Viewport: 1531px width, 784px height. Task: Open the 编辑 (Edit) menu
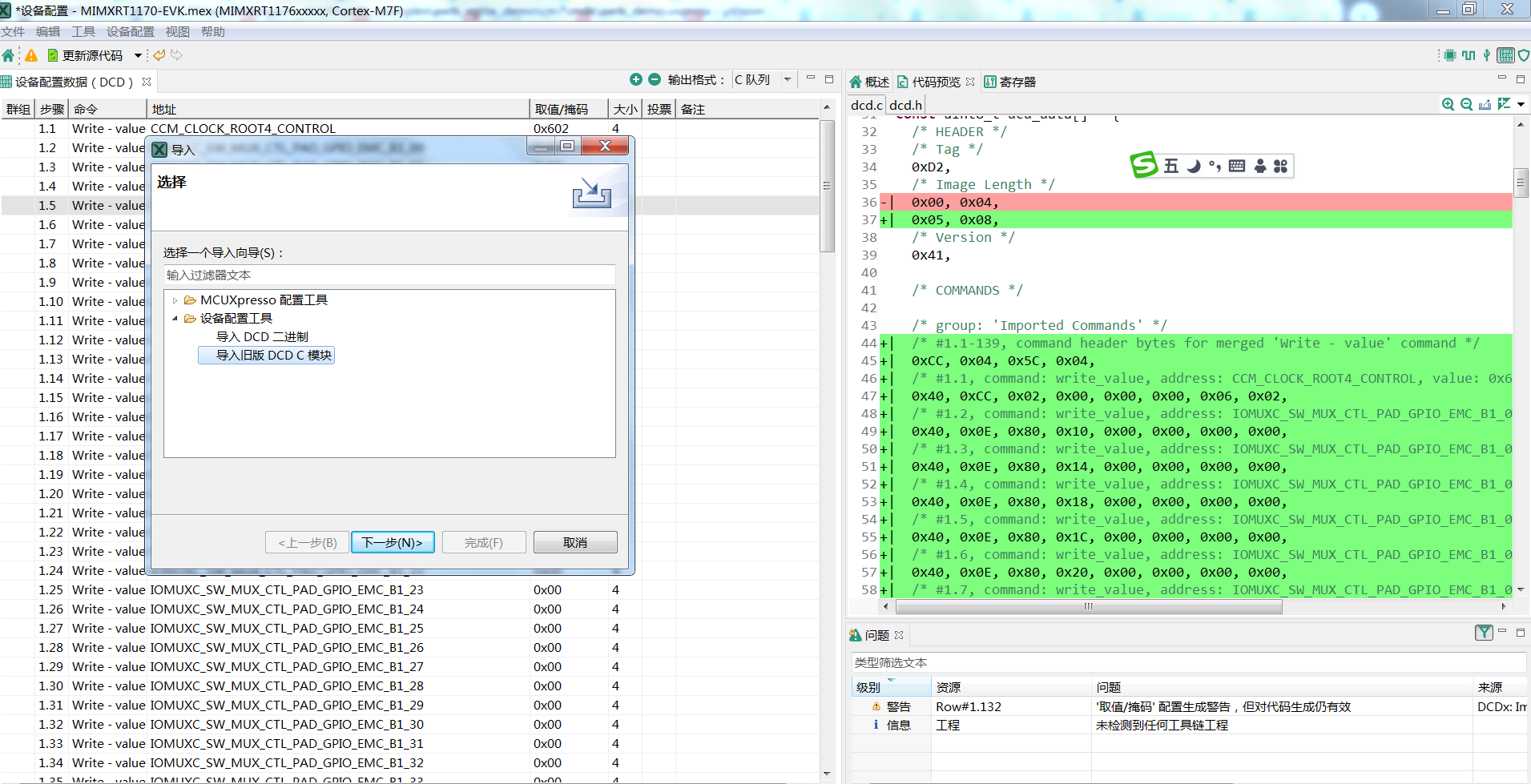coord(48,32)
